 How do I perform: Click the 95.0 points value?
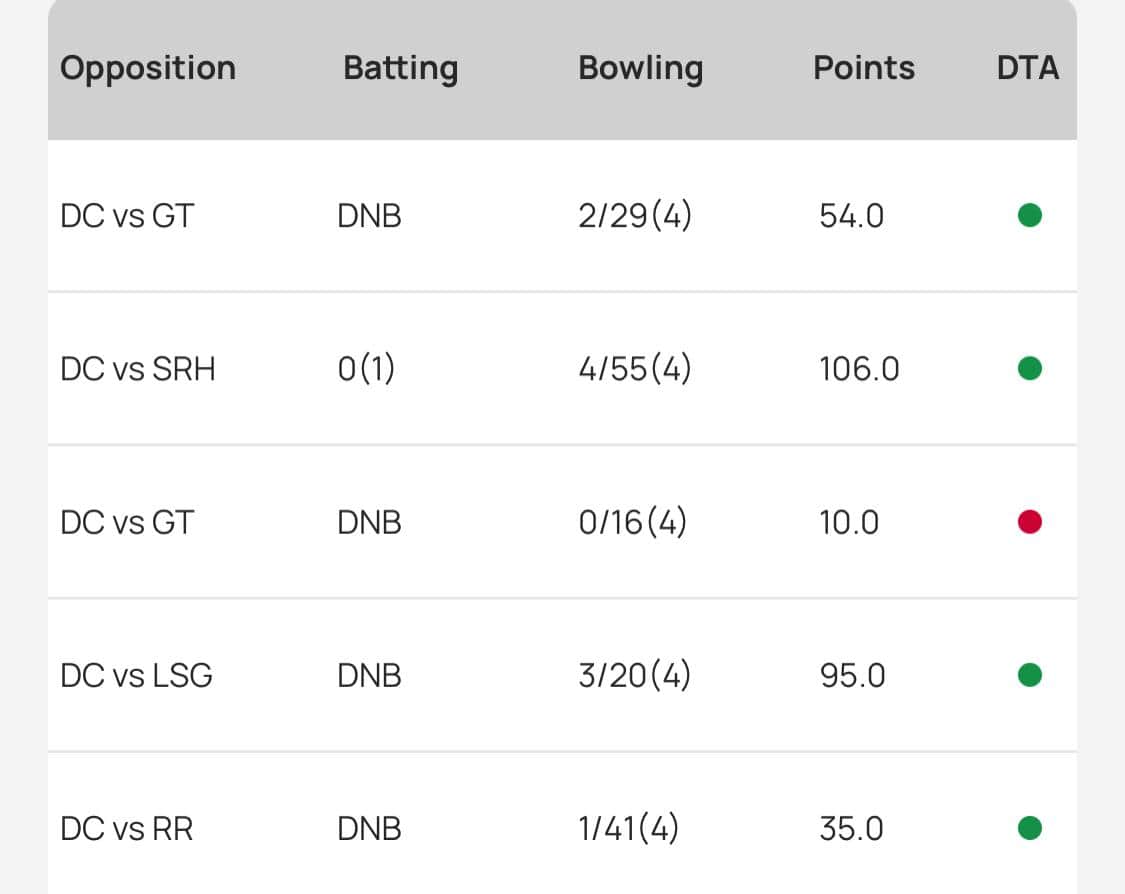852,676
